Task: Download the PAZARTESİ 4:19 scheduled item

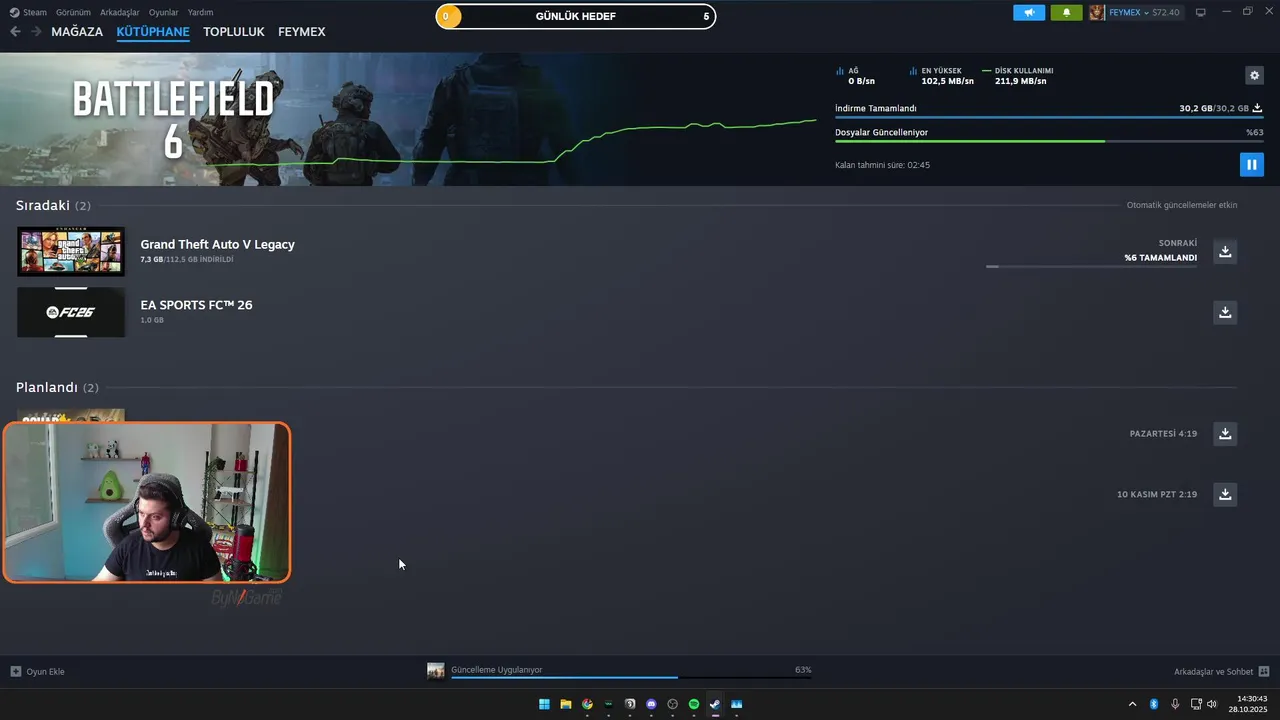Action: [x=1225, y=433]
